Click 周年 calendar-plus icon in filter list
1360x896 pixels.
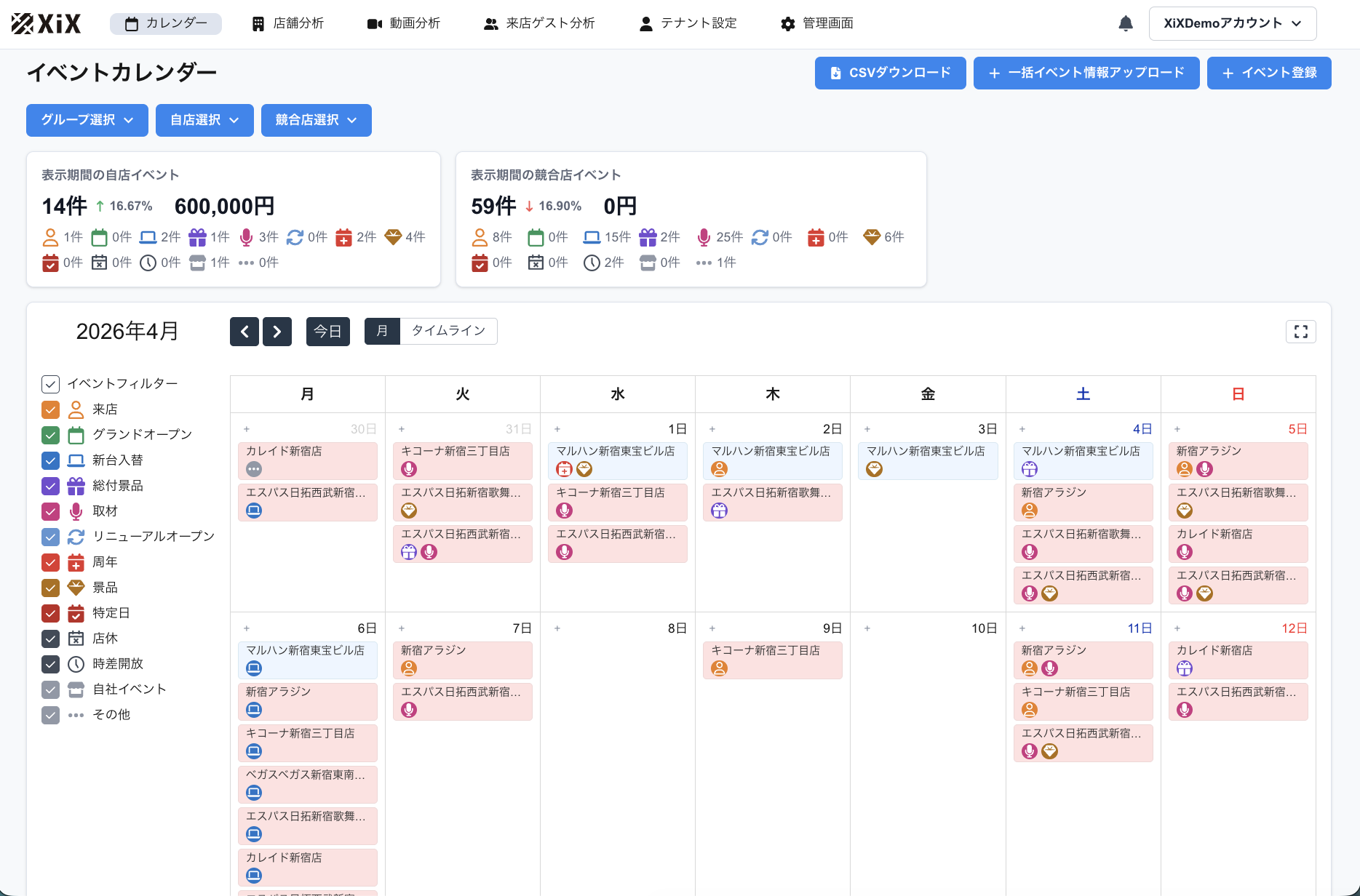click(76, 562)
